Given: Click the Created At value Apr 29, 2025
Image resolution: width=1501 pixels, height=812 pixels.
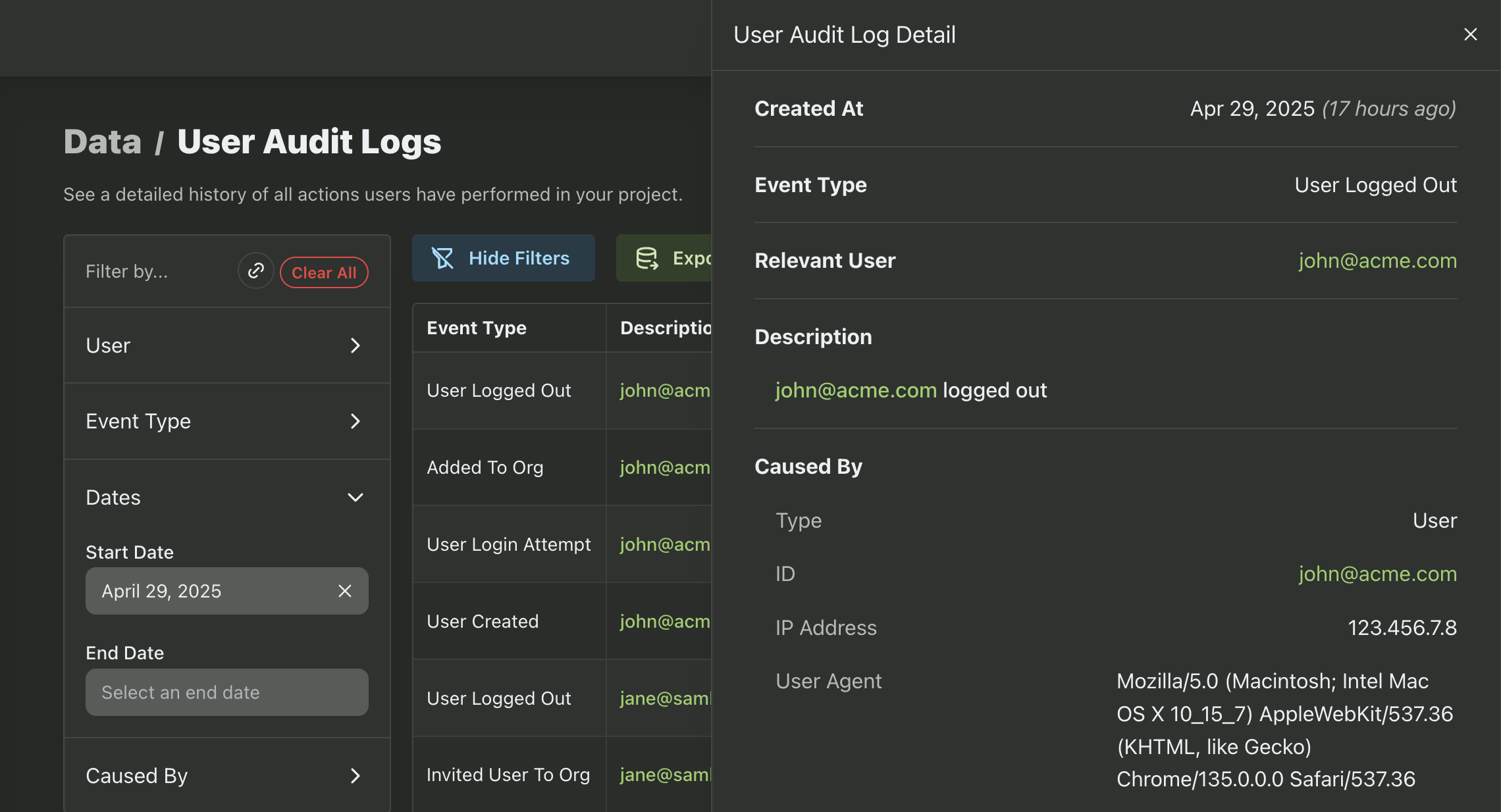Looking at the screenshot, I should tap(1252, 109).
